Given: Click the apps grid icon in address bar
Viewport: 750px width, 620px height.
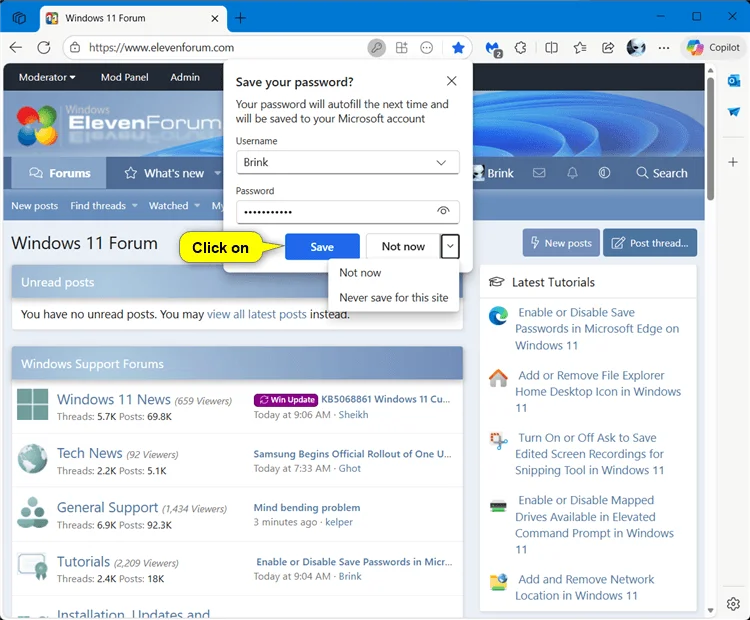Looking at the screenshot, I should pos(401,47).
